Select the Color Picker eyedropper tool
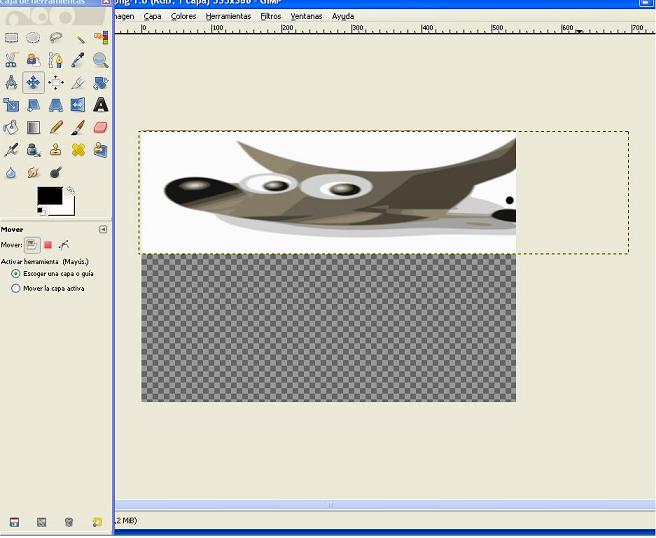 click(x=78, y=60)
